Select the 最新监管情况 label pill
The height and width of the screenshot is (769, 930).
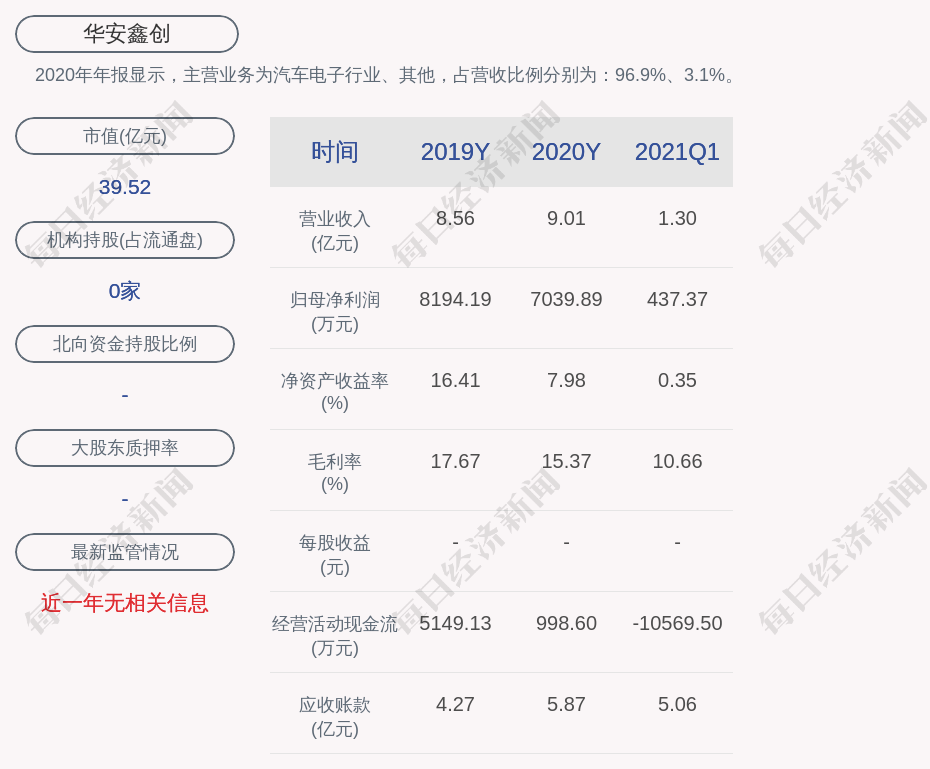coord(125,552)
